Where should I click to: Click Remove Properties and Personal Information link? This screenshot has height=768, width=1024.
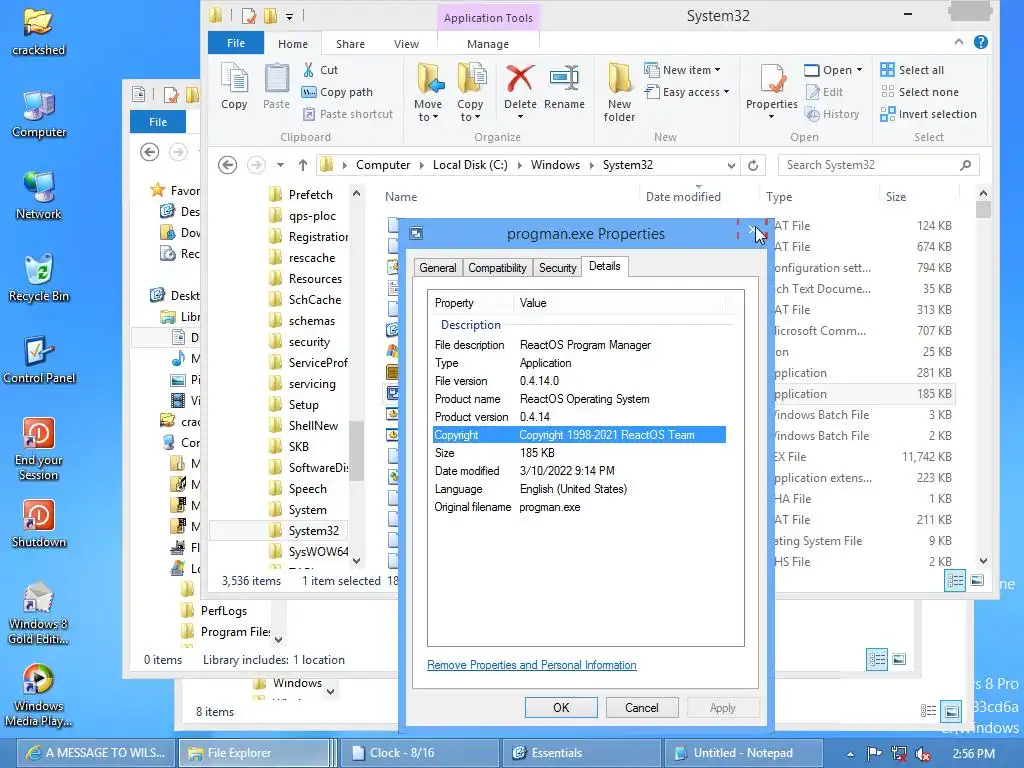point(532,665)
